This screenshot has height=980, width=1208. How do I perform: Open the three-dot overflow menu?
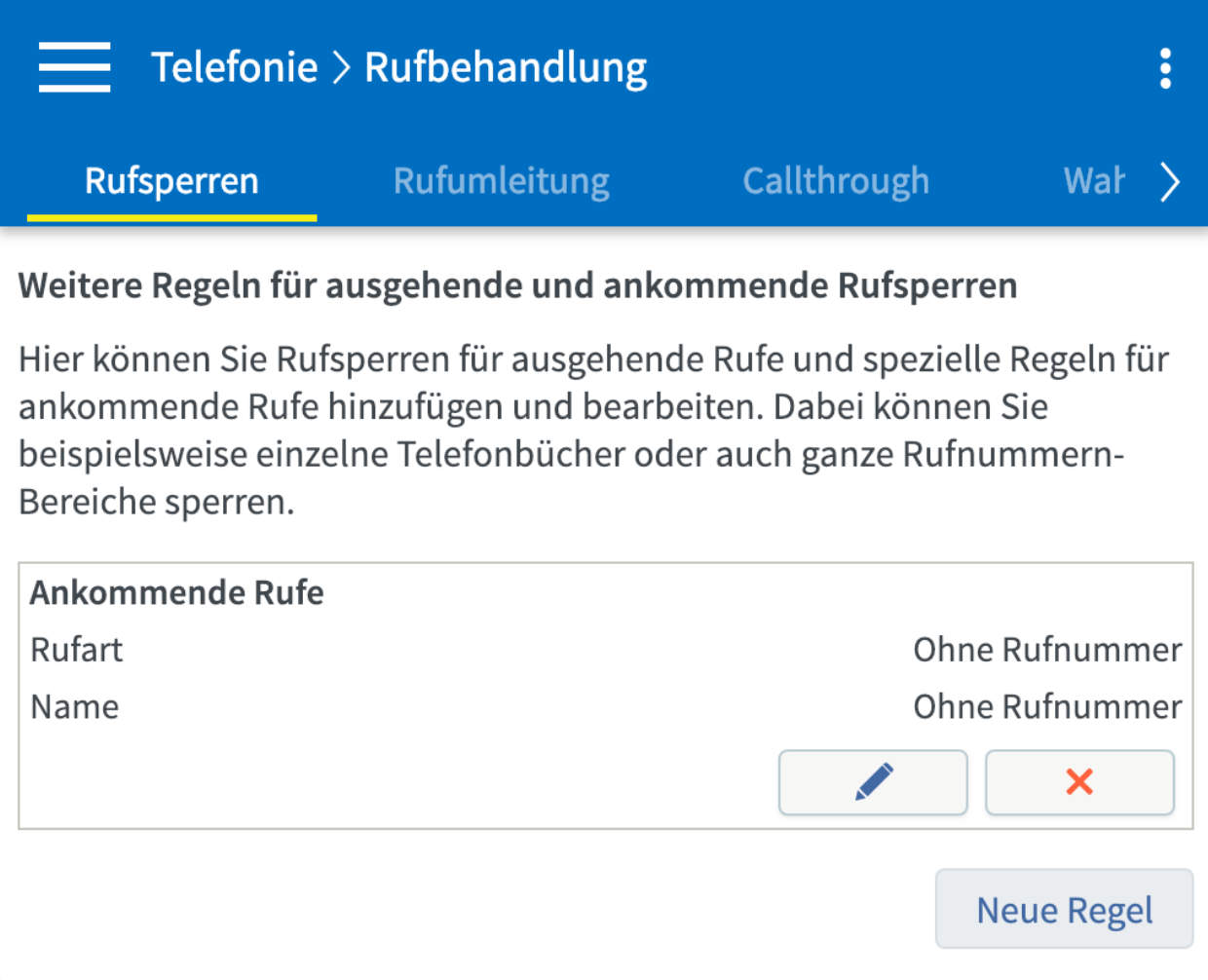click(x=1165, y=69)
